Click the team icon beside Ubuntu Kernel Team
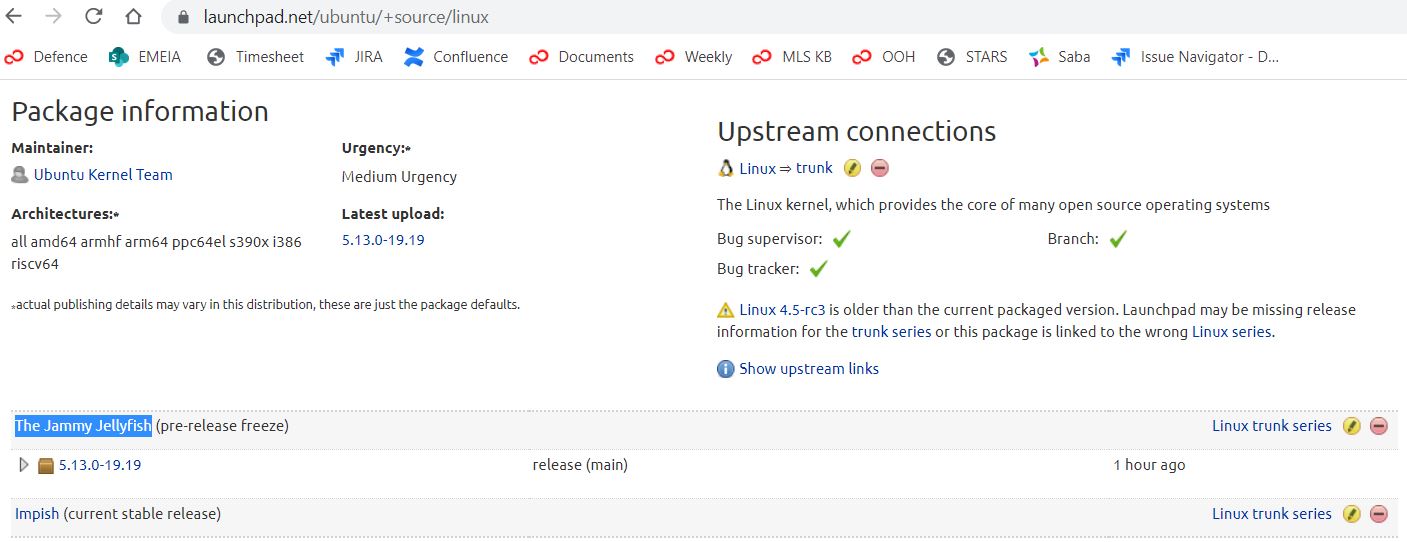 tap(20, 175)
